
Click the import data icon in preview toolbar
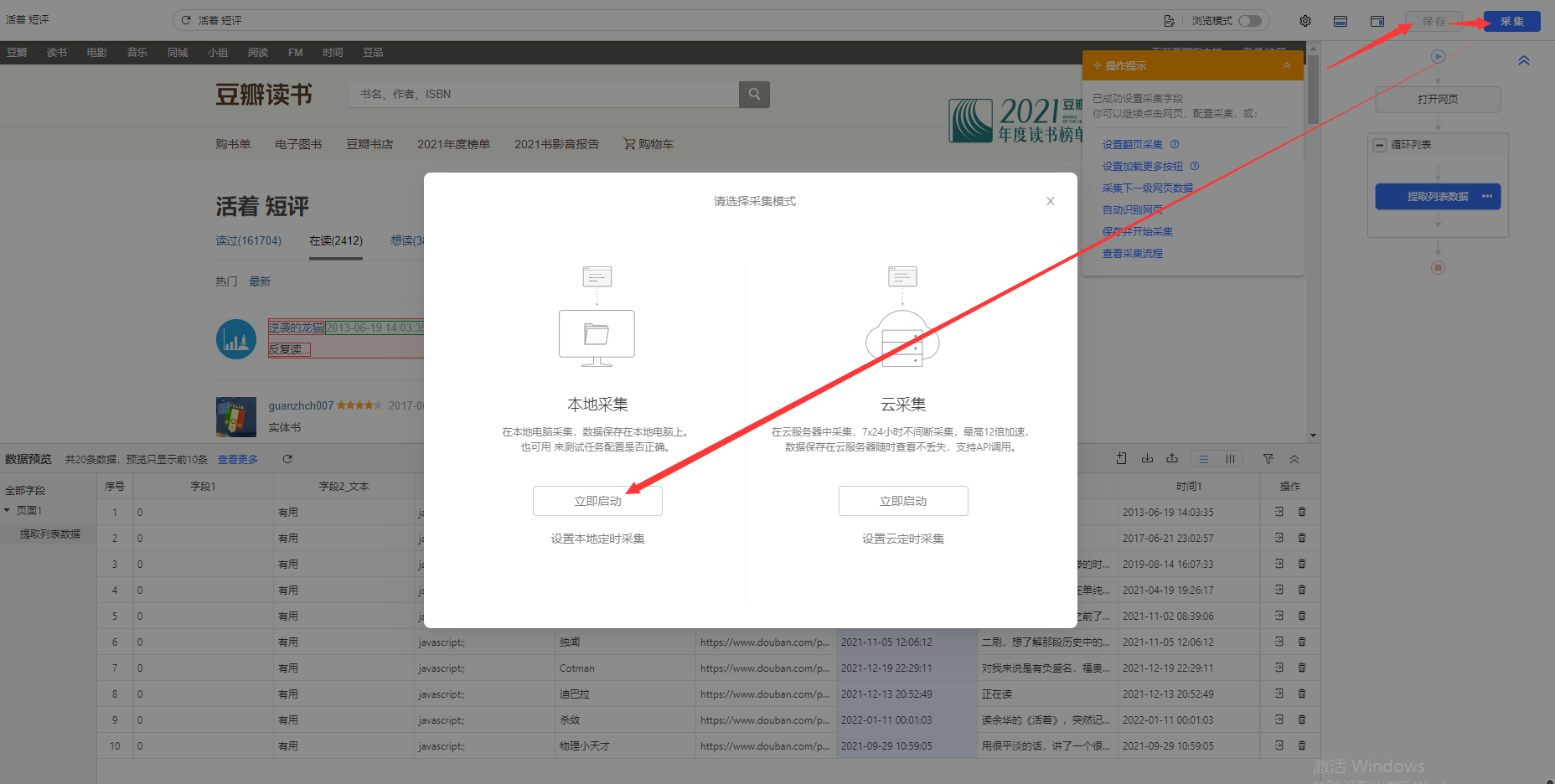1147,458
